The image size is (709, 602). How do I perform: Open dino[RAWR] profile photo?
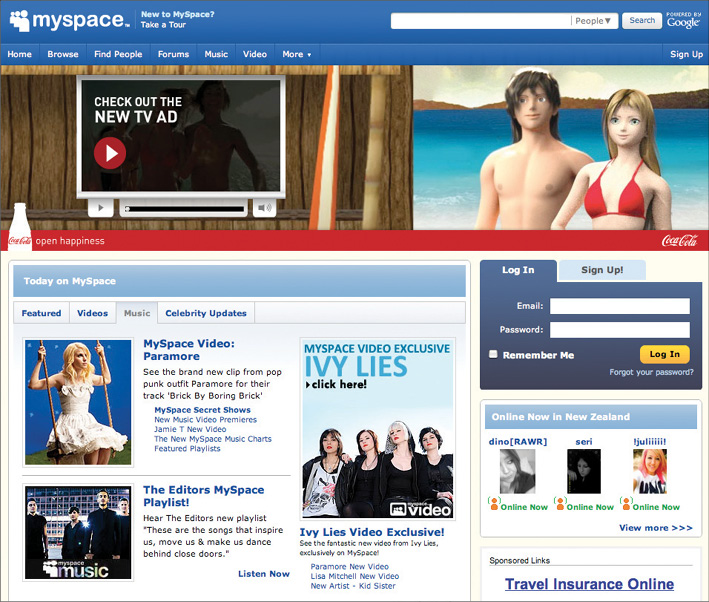coord(517,471)
